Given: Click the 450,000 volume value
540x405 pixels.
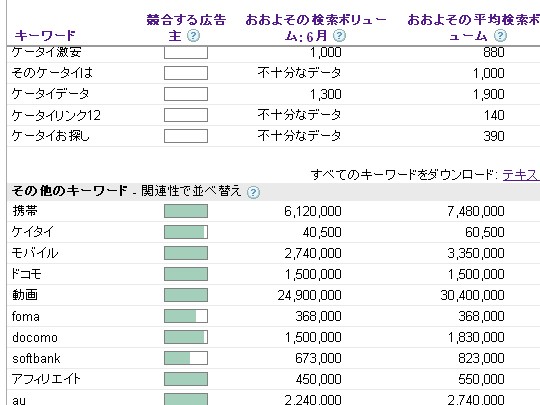Looking at the screenshot, I should [x=319, y=379].
